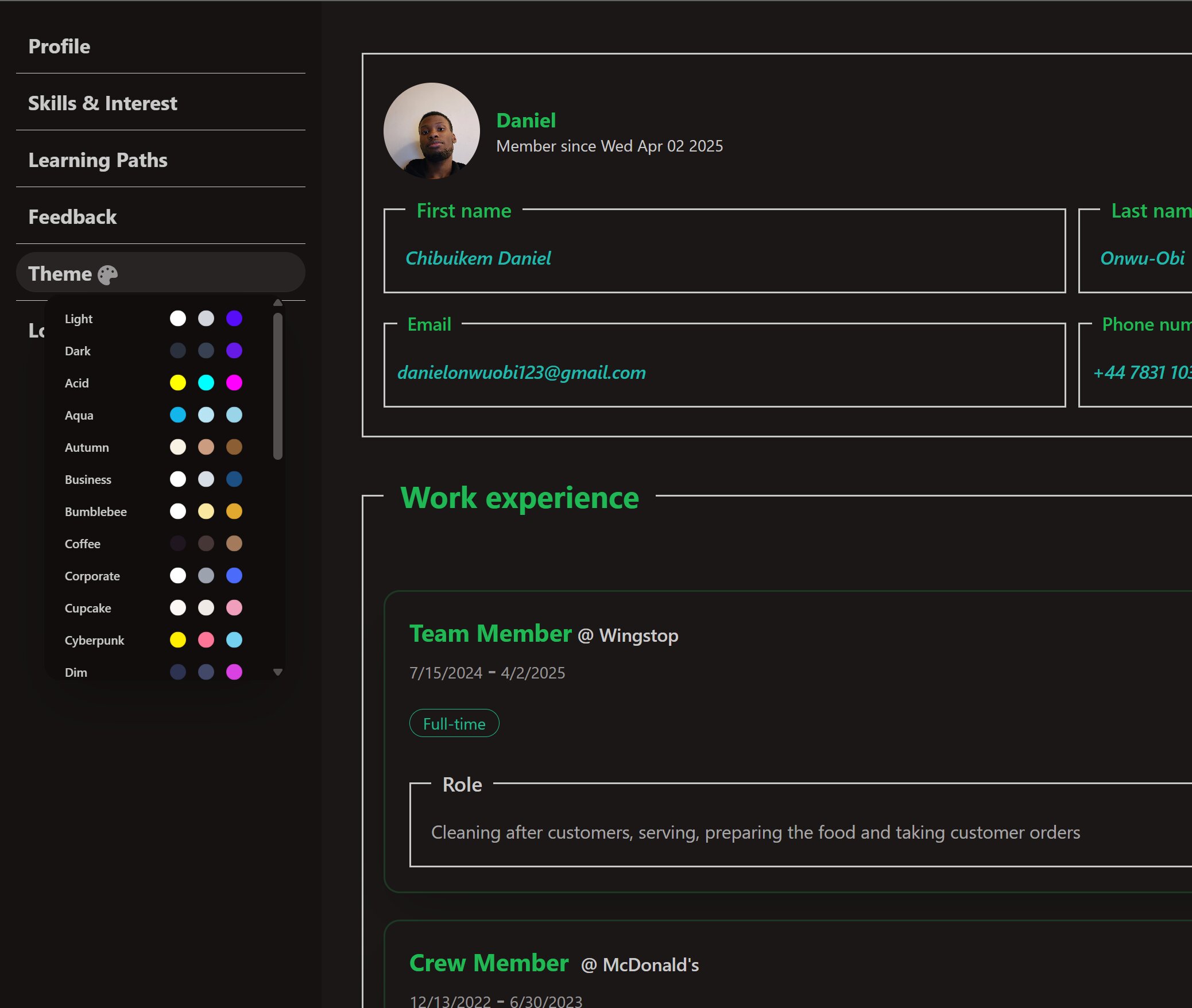The image size is (1192, 1008).
Task: Go to the Profile section
Action: click(59, 46)
